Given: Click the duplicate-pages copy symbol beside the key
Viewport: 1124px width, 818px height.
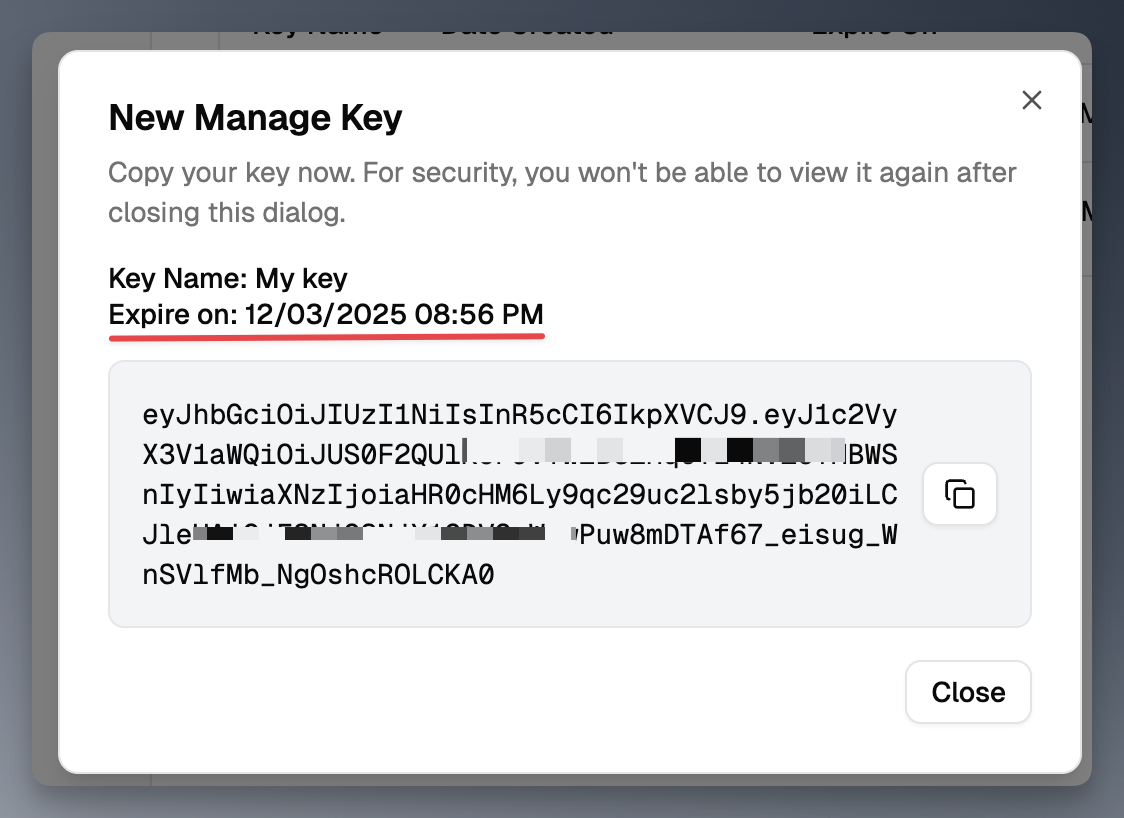Looking at the screenshot, I should (959, 493).
